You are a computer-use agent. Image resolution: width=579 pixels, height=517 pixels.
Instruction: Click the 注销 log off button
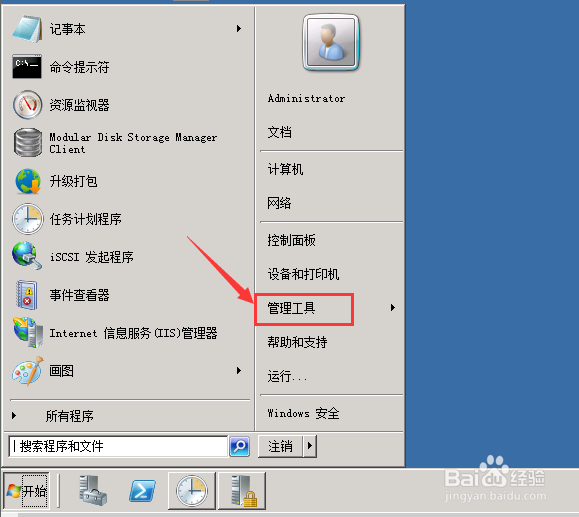tap(280, 446)
